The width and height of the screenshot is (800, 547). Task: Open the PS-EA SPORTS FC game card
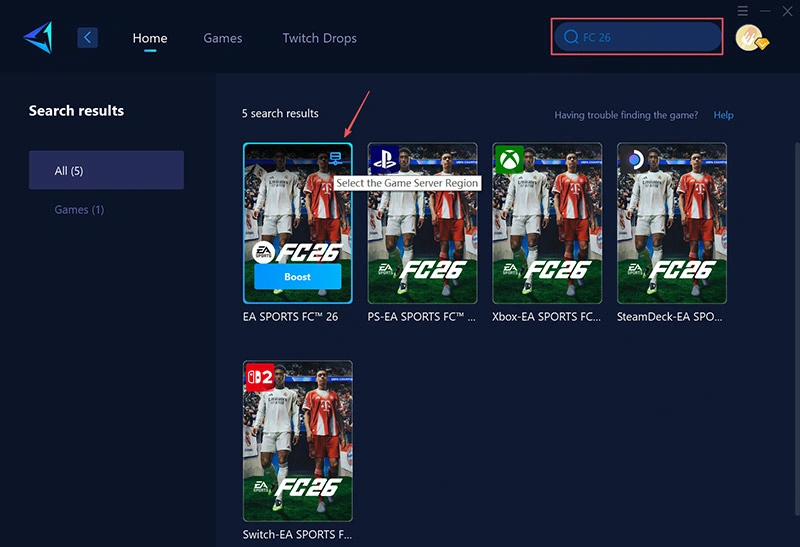(422, 223)
